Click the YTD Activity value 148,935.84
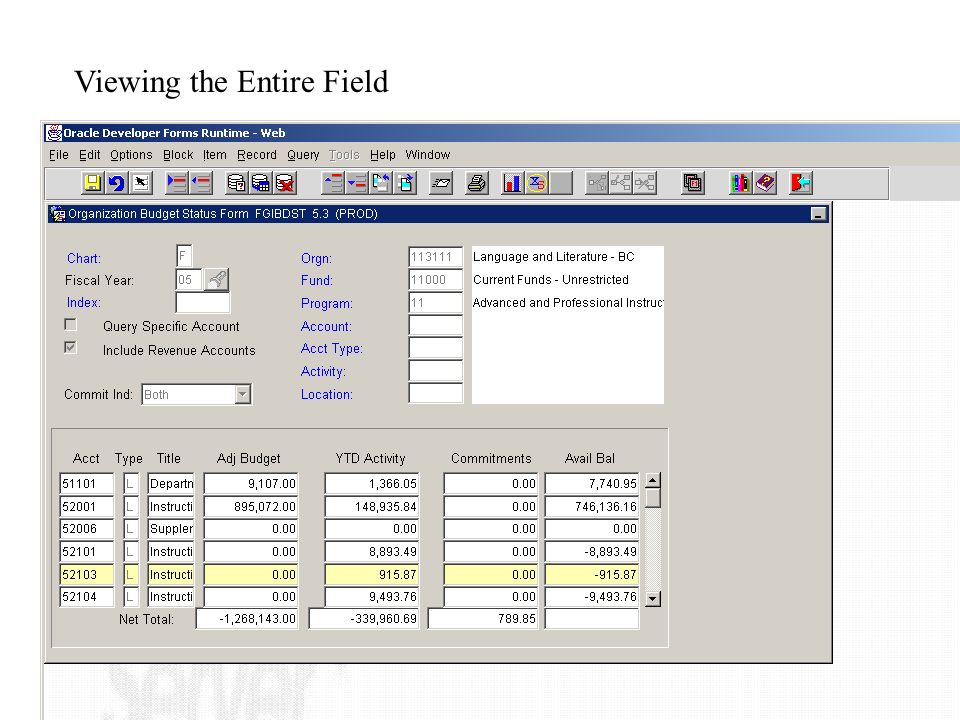The image size is (960, 720). point(372,506)
